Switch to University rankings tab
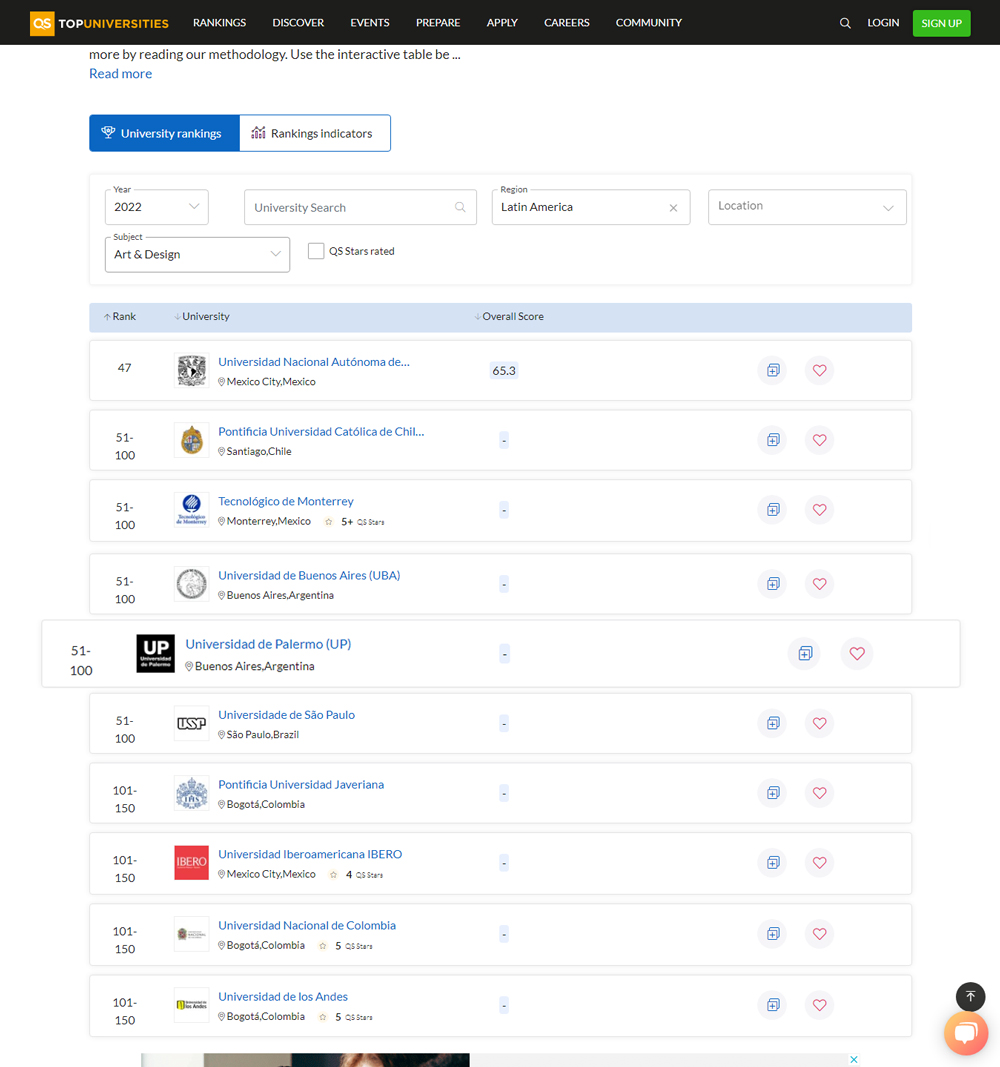The image size is (1000, 1067). 165,133
